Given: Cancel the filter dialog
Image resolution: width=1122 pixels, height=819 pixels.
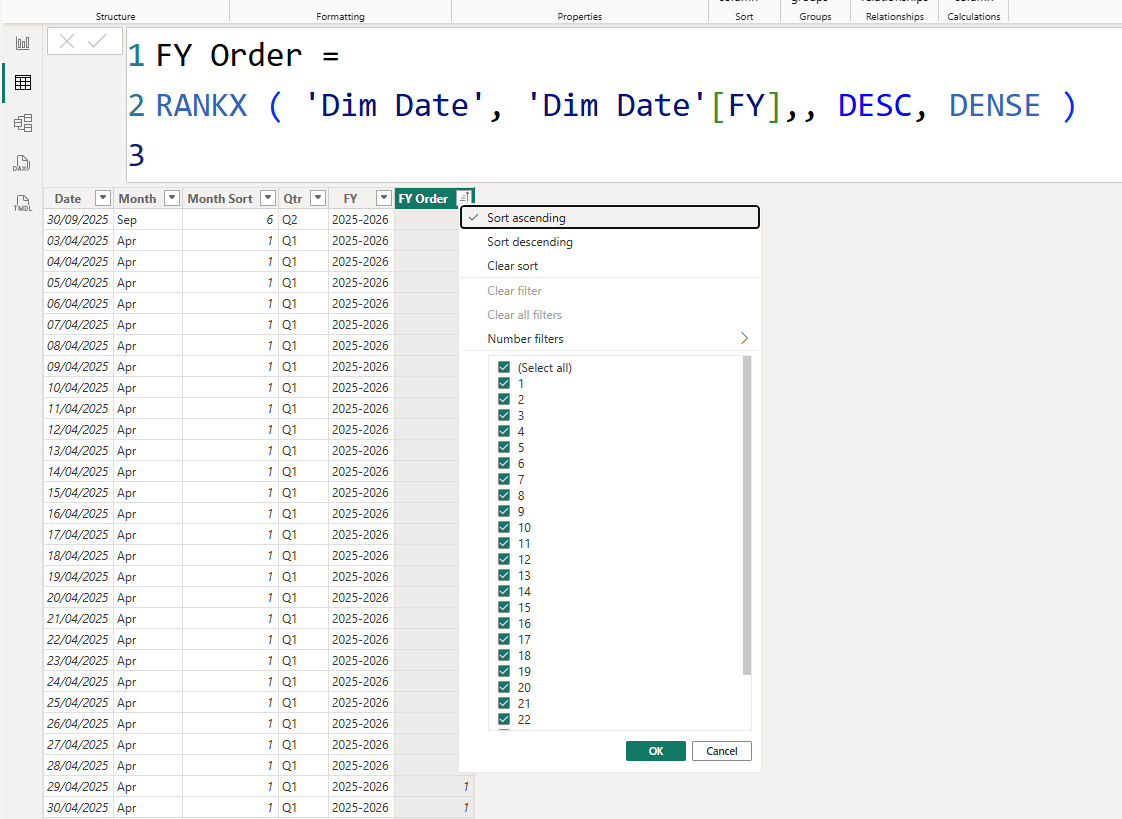Looking at the screenshot, I should (x=721, y=751).
